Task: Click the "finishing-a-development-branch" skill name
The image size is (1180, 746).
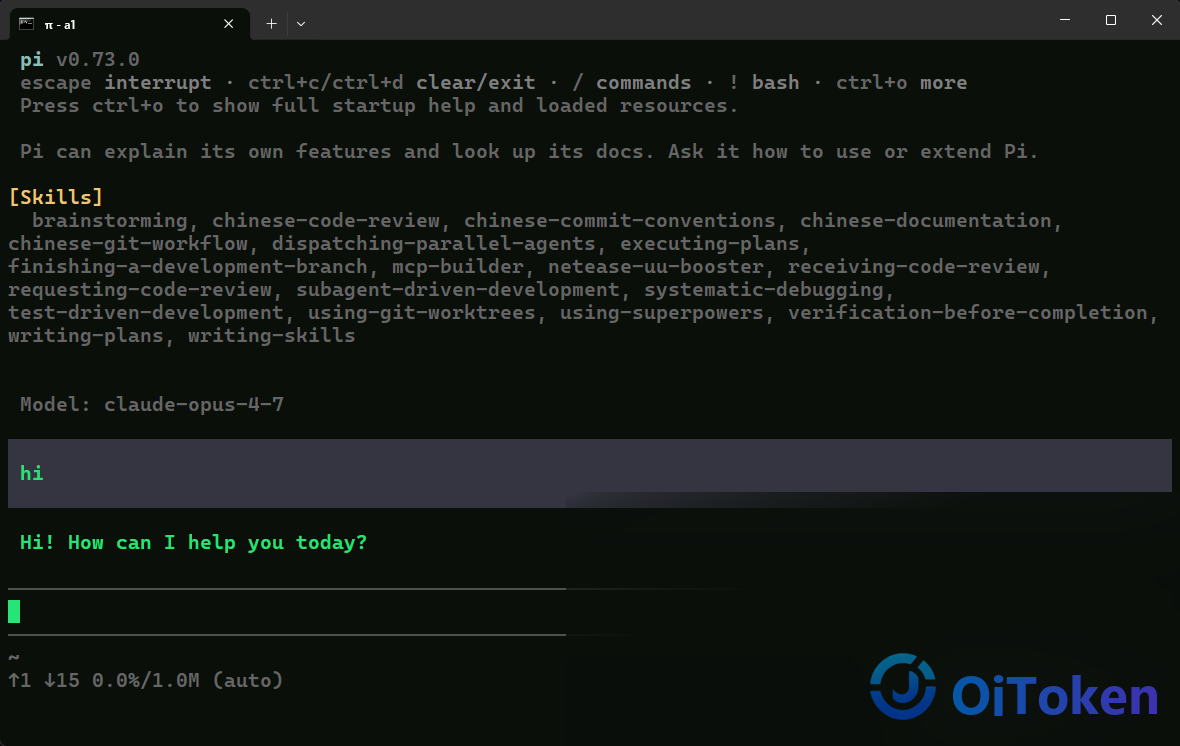Action: click(x=188, y=266)
